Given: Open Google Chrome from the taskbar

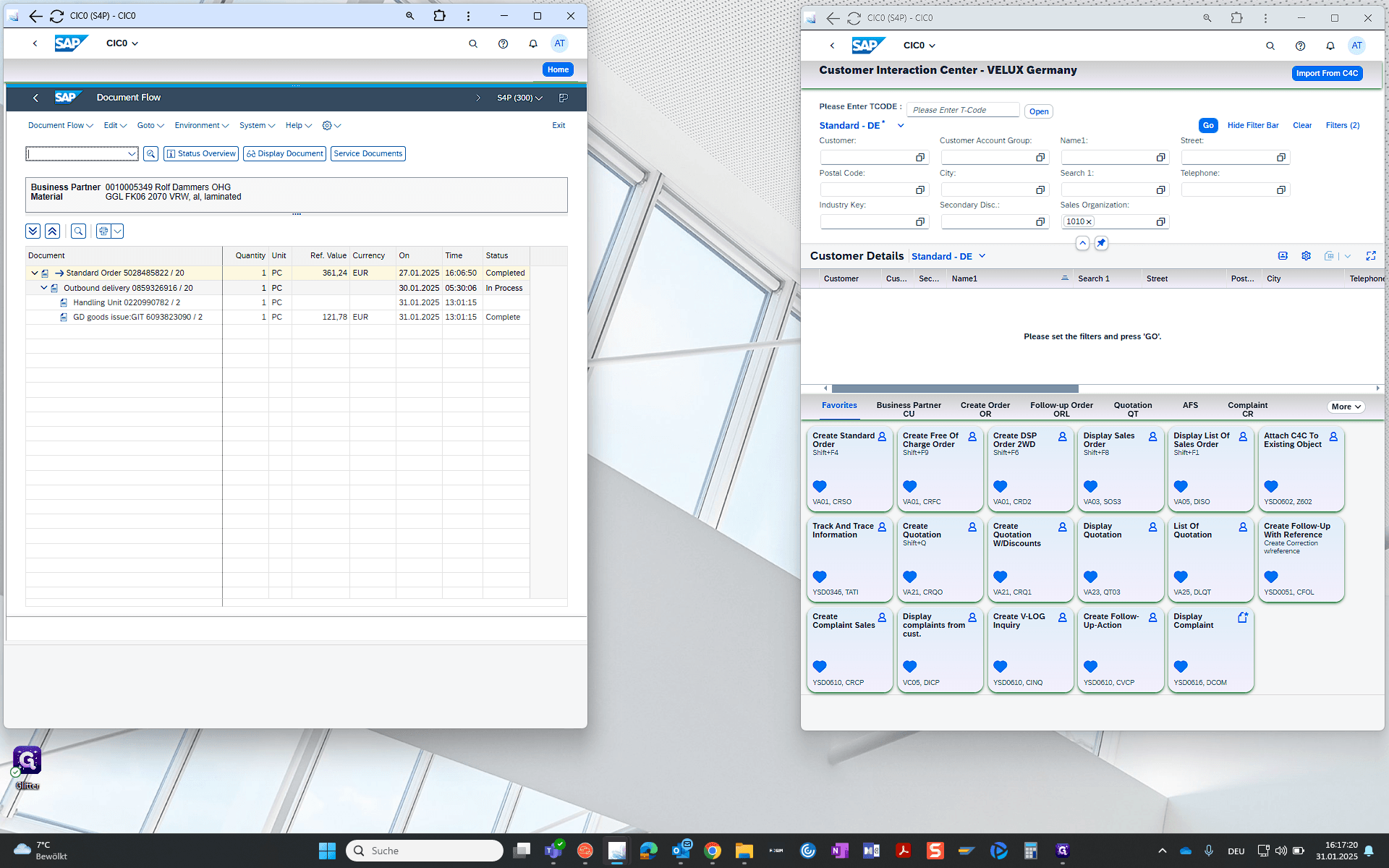Looking at the screenshot, I should 713,851.
